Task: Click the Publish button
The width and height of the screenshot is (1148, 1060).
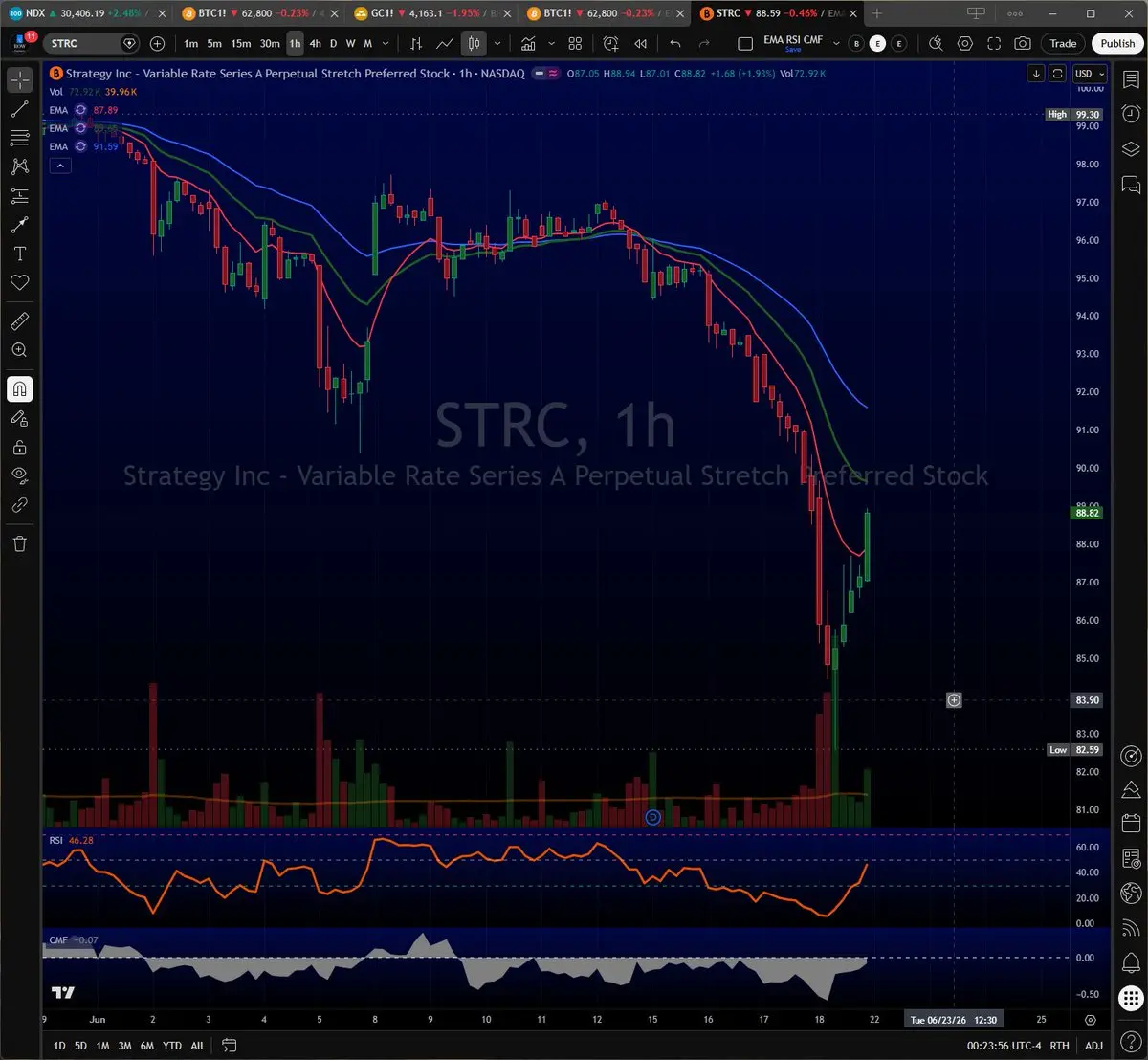Action: pyautogui.click(x=1117, y=44)
